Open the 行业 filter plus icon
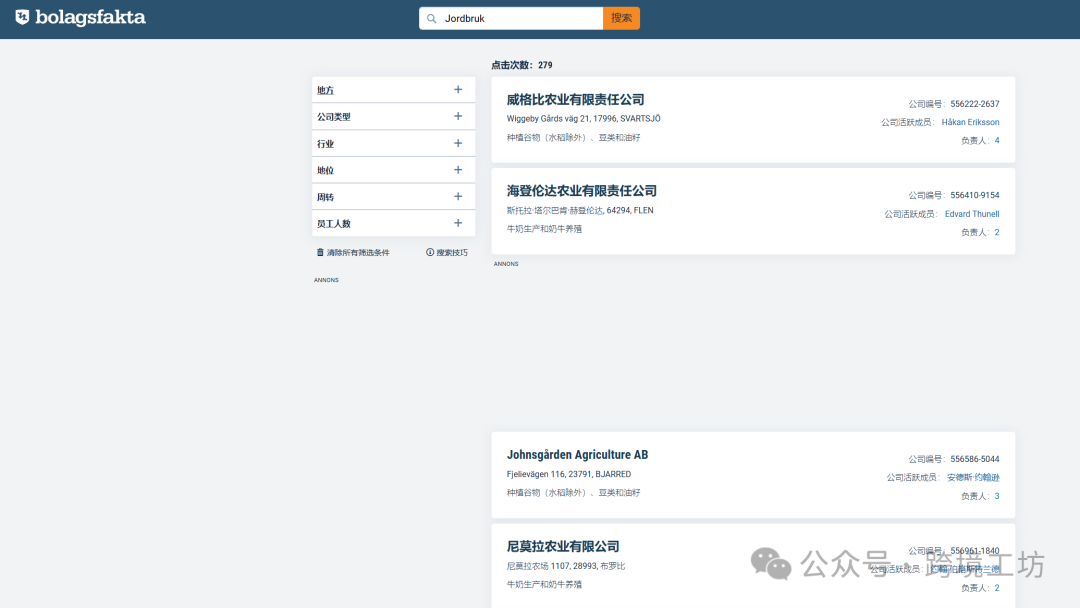Viewport: 1080px width, 608px height. [458, 143]
